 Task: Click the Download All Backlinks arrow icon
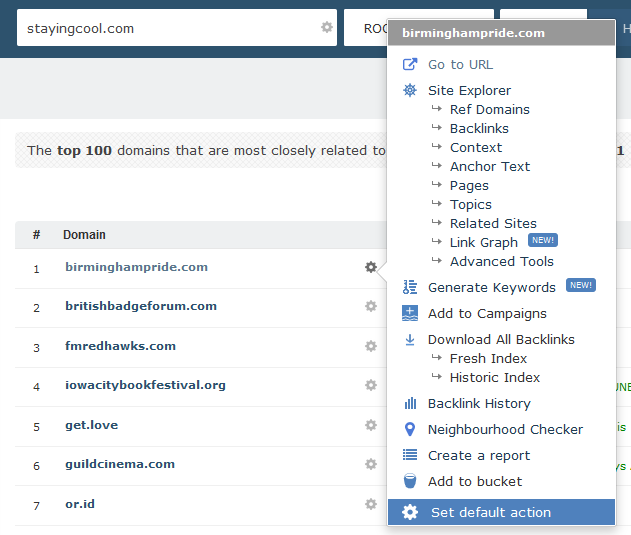[410, 340]
